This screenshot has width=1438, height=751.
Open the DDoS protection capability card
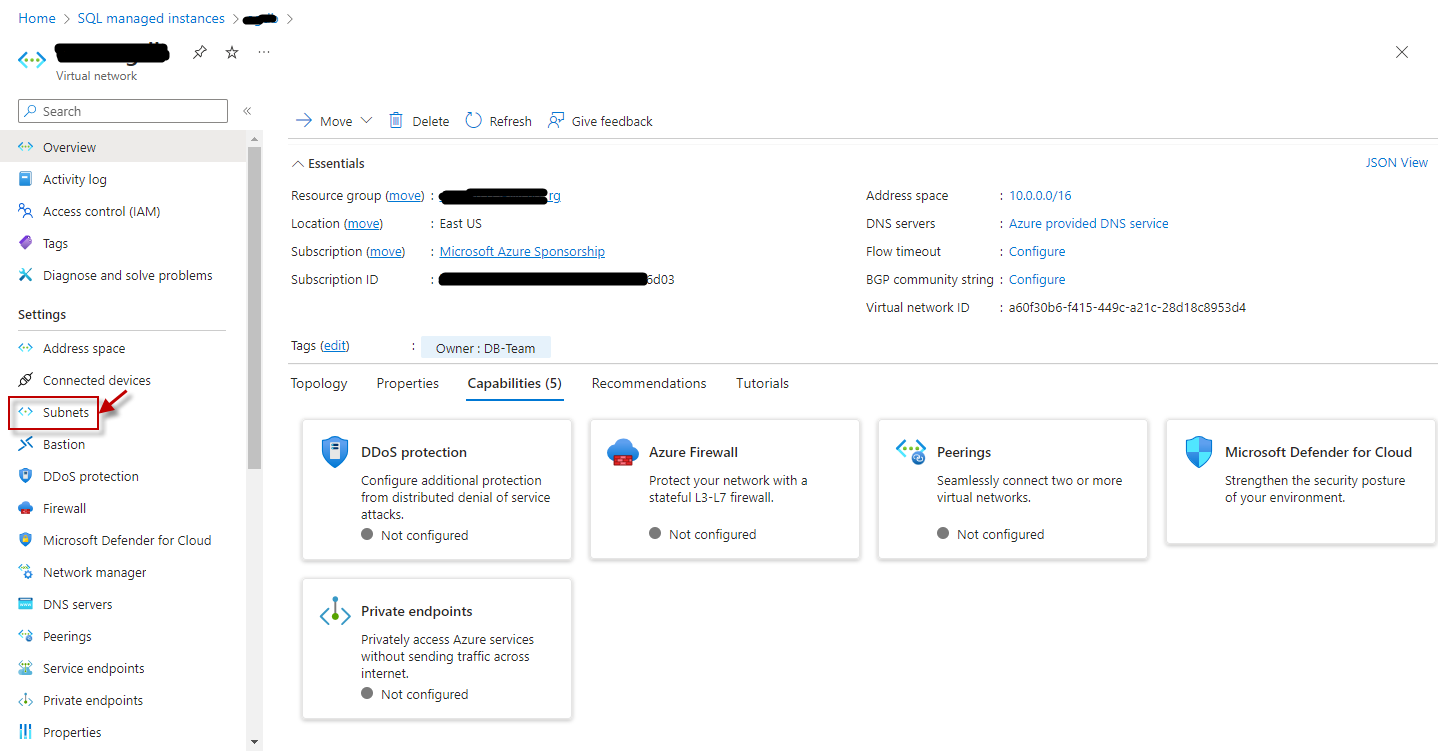click(x=437, y=489)
